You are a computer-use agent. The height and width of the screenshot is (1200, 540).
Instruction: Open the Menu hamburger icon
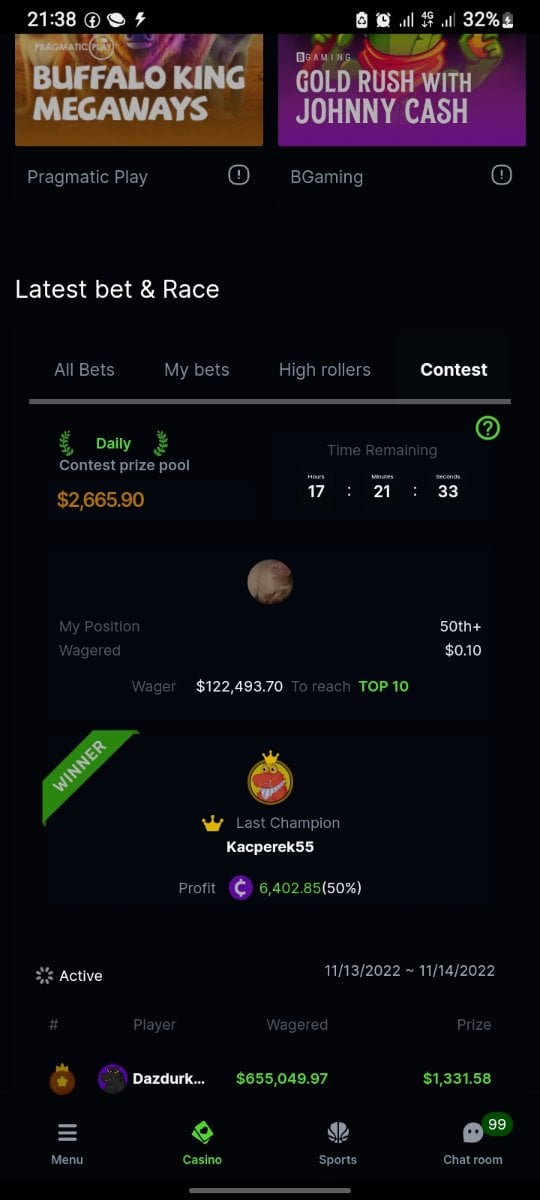[x=67, y=1133]
